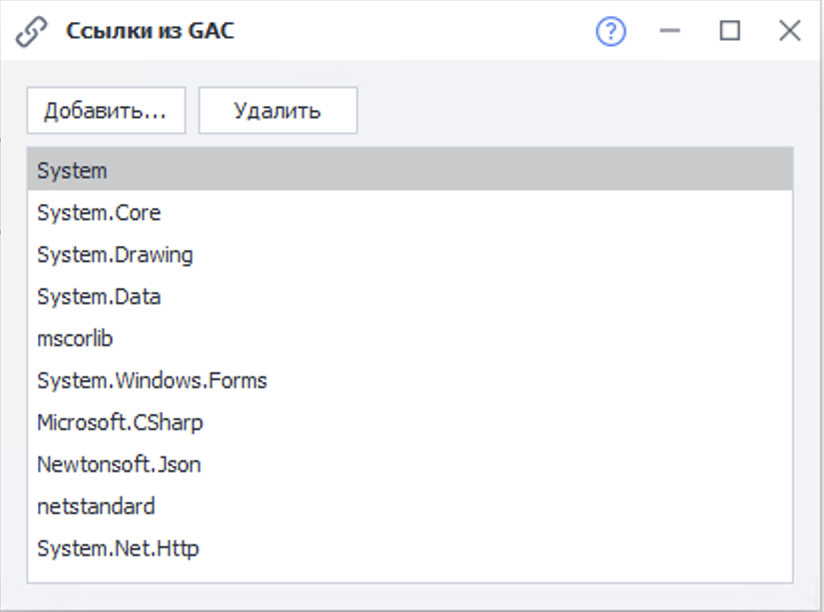Image resolution: width=824 pixels, height=612 pixels.
Task: Minimize the Ссылки из GAC window
Action: [670, 32]
